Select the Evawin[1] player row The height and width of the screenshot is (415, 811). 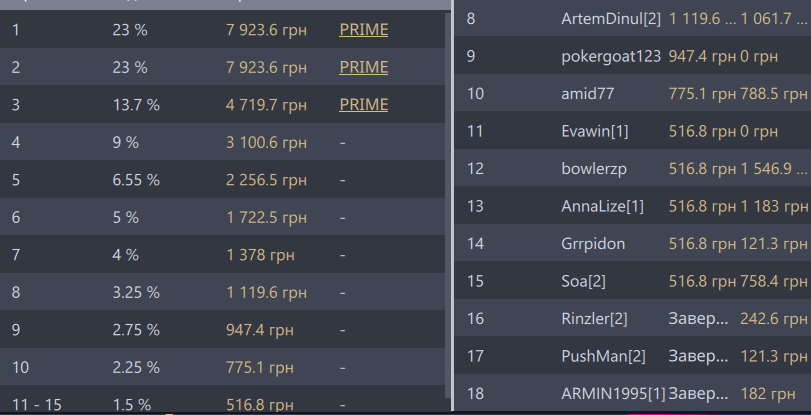(x=595, y=131)
